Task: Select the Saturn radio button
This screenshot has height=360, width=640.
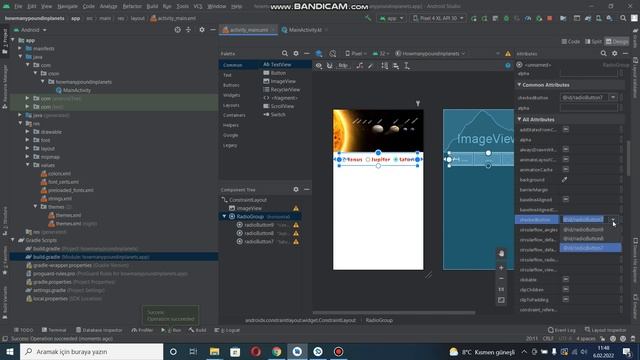Action: pos(404,160)
